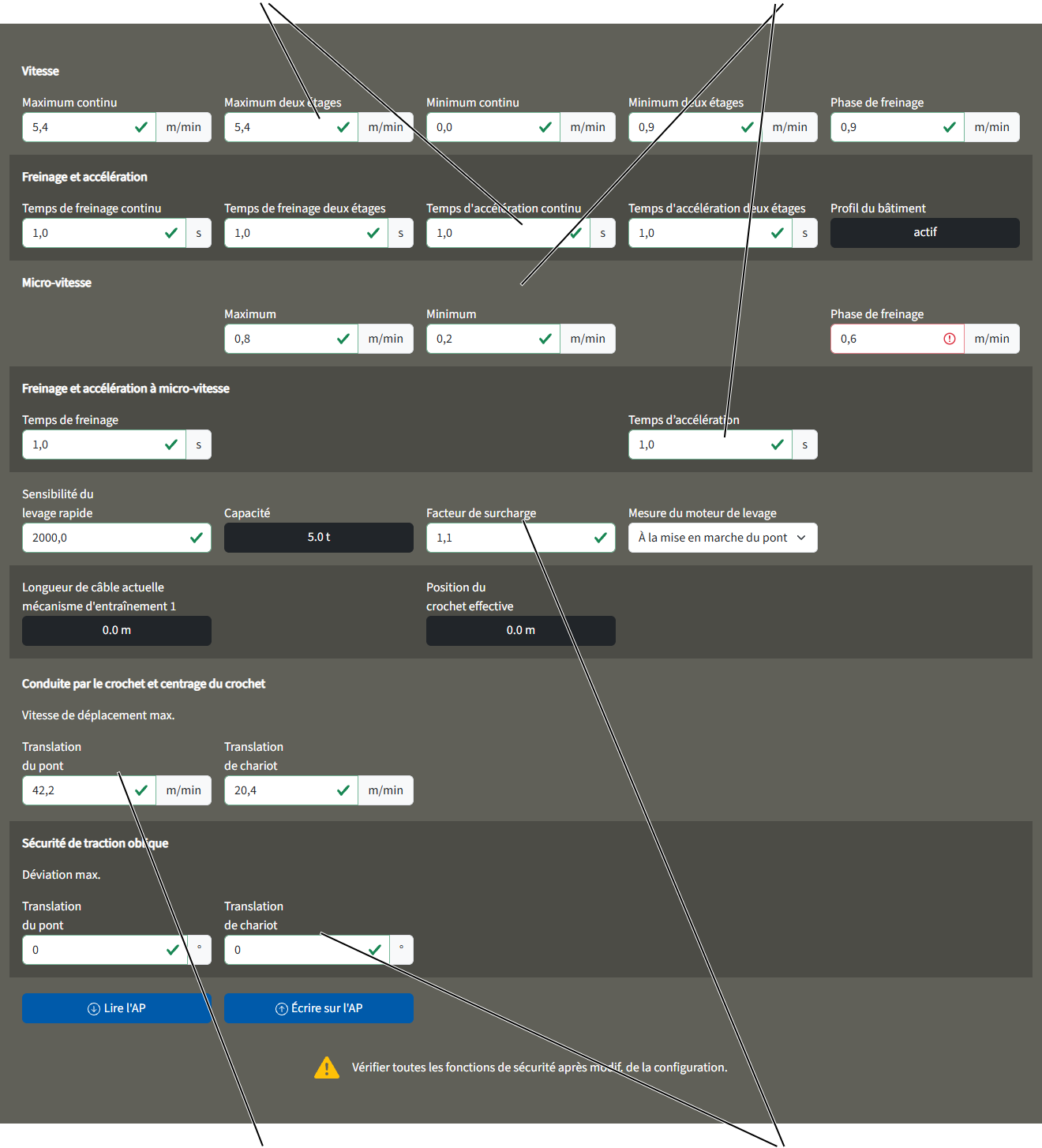
Task: Click the Longueur de câble actuelle 0.0 m display
Action: pos(117,631)
